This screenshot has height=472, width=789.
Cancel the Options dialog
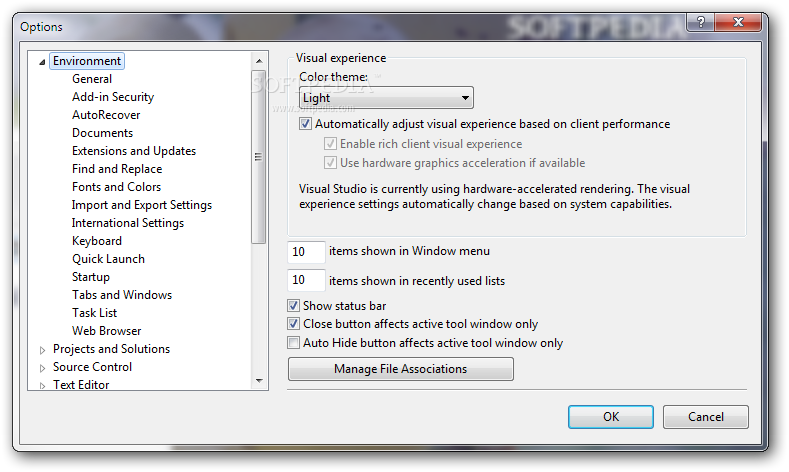click(705, 417)
